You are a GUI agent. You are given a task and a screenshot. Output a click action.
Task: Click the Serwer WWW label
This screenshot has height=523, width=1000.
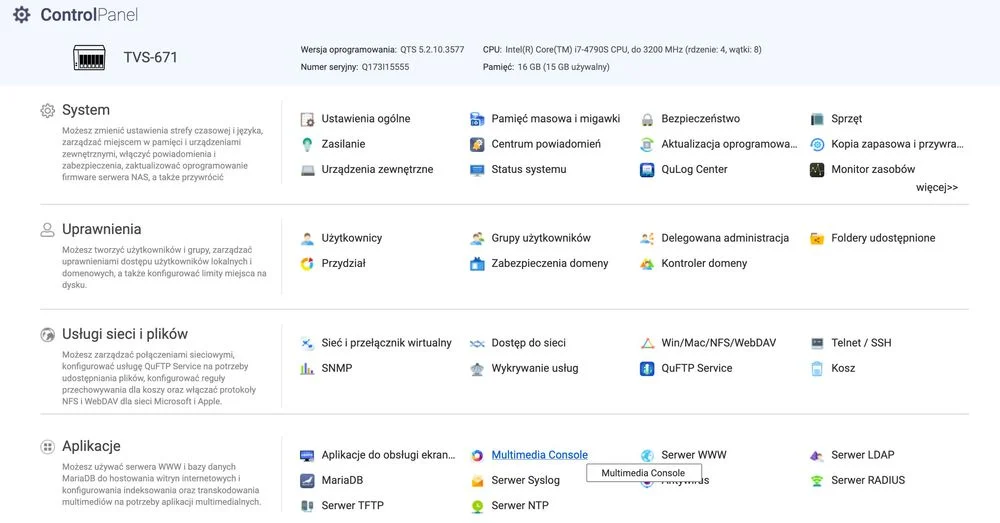click(x=694, y=455)
